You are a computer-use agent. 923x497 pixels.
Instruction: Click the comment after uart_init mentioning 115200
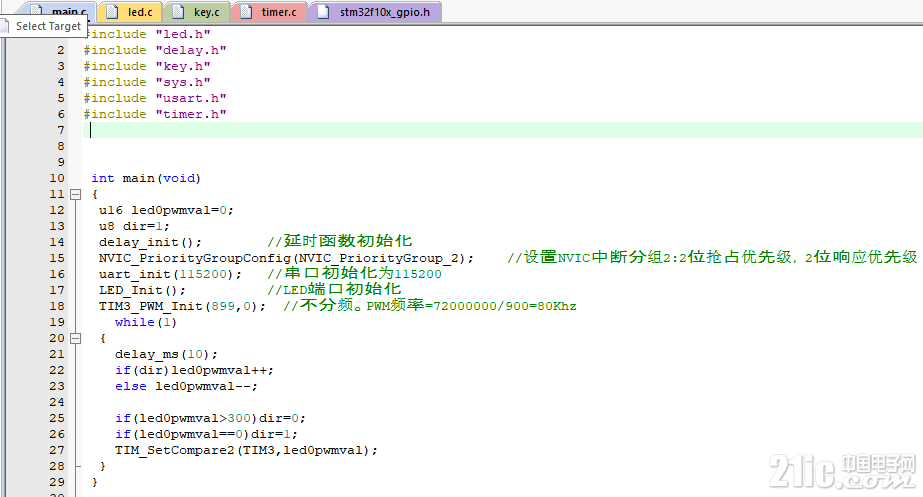click(354, 273)
